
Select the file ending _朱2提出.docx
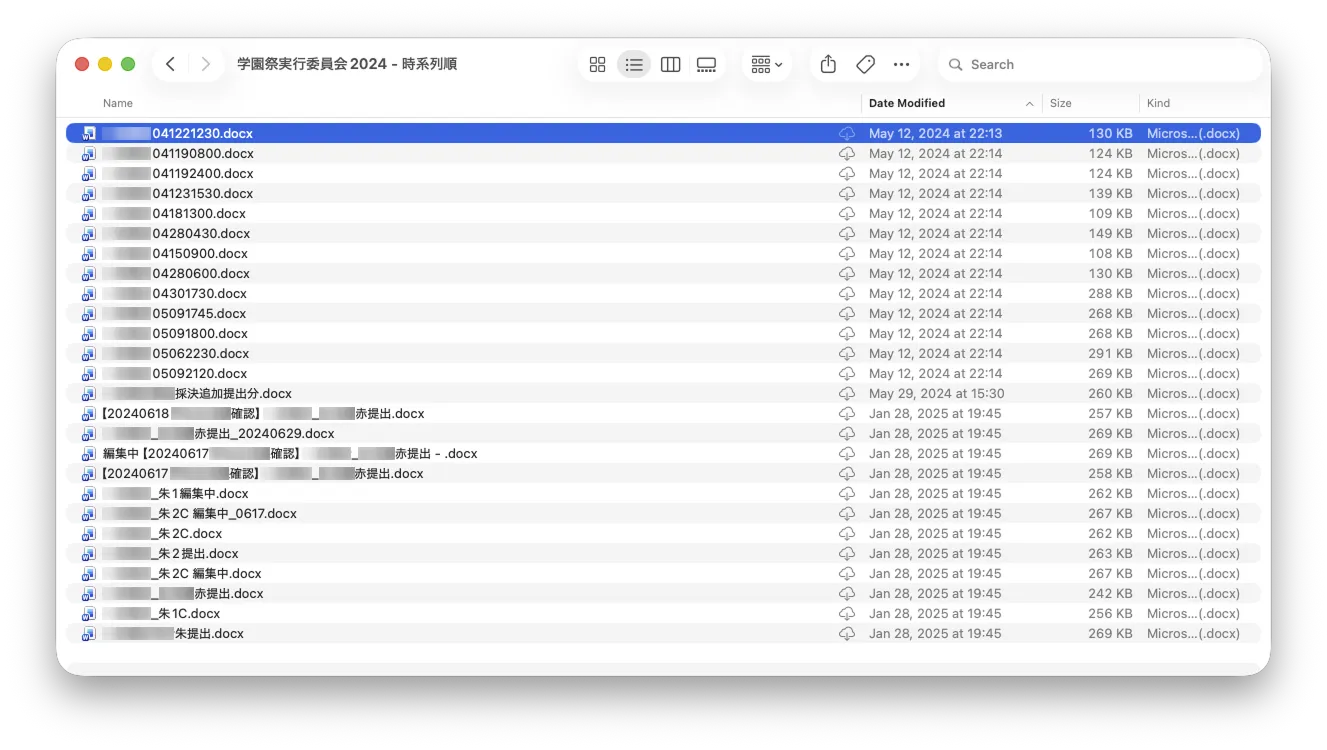(x=664, y=553)
